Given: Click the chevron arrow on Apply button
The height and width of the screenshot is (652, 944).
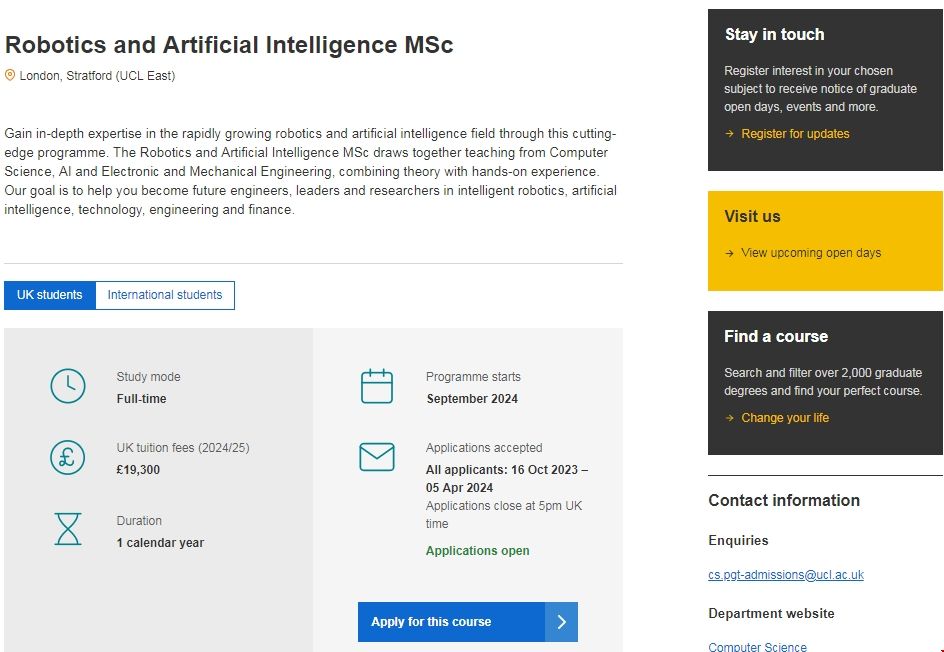Looking at the screenshot, I should click(561, 622).
